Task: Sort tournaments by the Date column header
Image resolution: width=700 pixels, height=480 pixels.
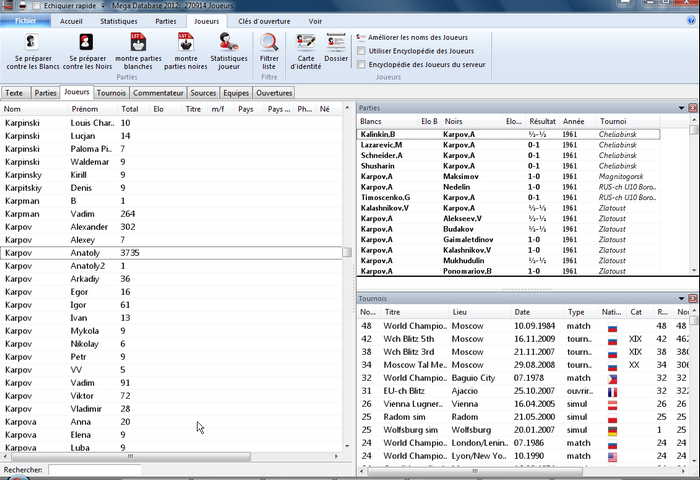Action: (537, 312)
